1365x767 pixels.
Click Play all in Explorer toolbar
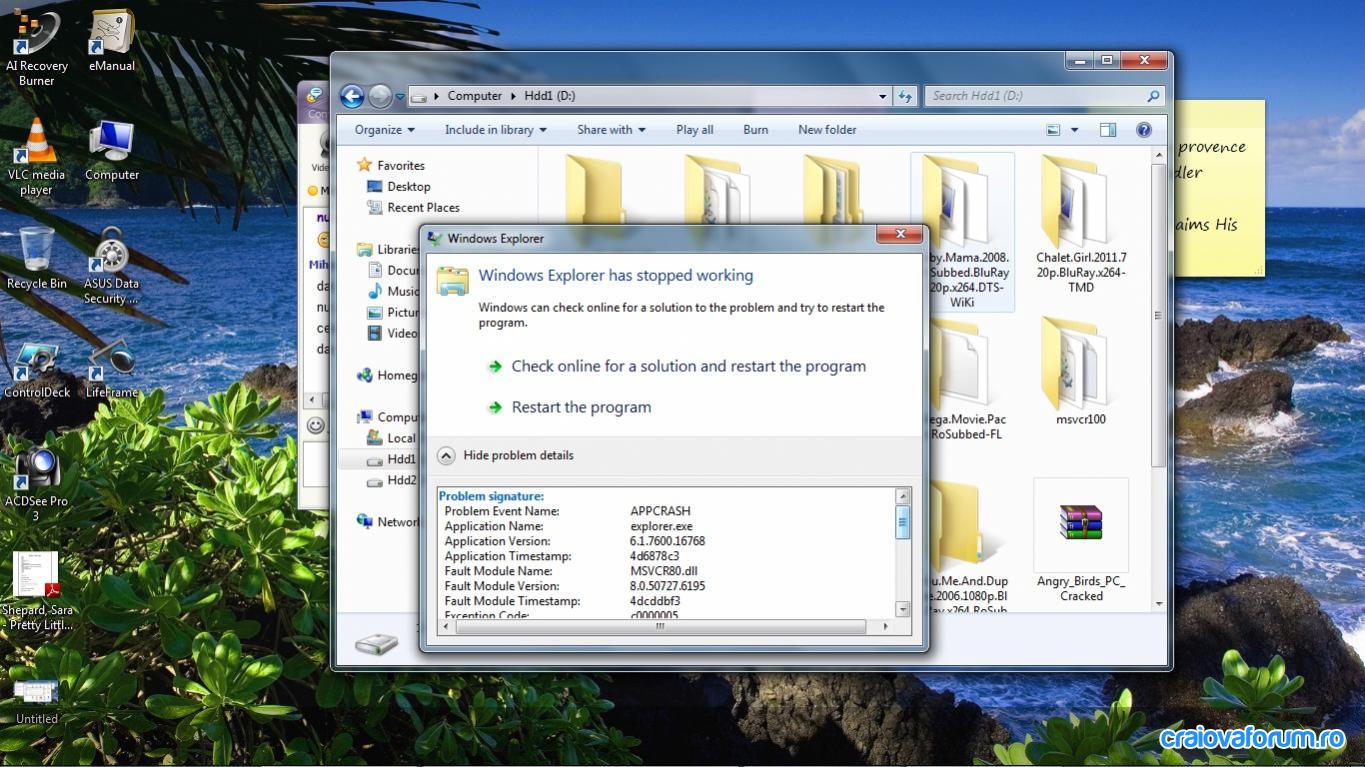(694, 130)
